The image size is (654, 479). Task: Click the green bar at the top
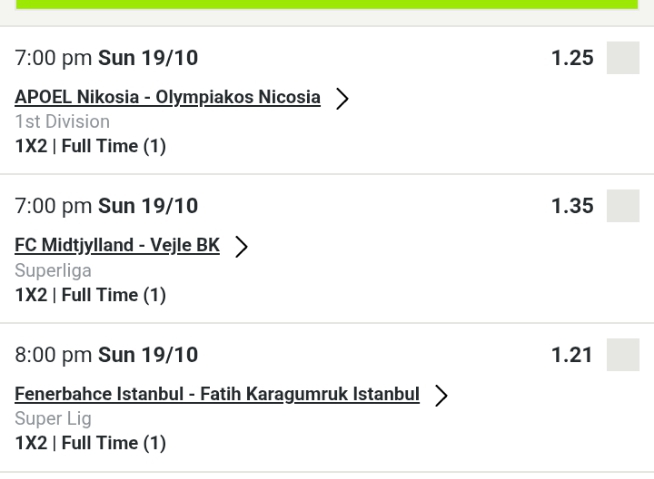327,5
